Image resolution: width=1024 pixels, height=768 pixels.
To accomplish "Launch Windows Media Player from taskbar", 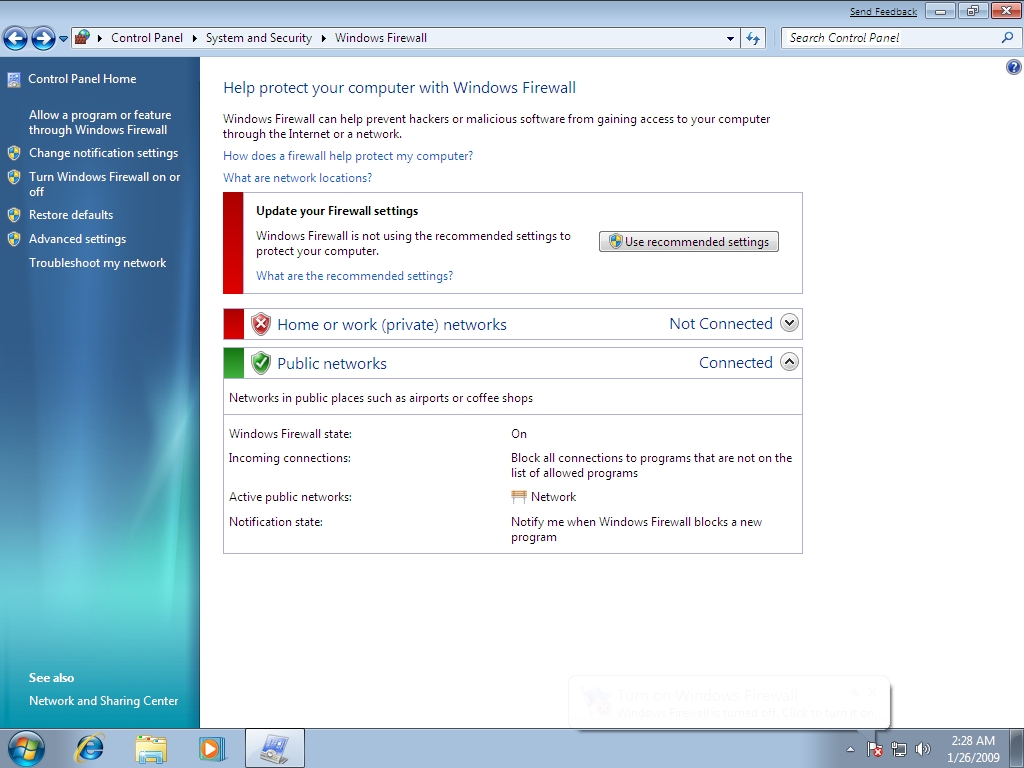I will (212, 748).
